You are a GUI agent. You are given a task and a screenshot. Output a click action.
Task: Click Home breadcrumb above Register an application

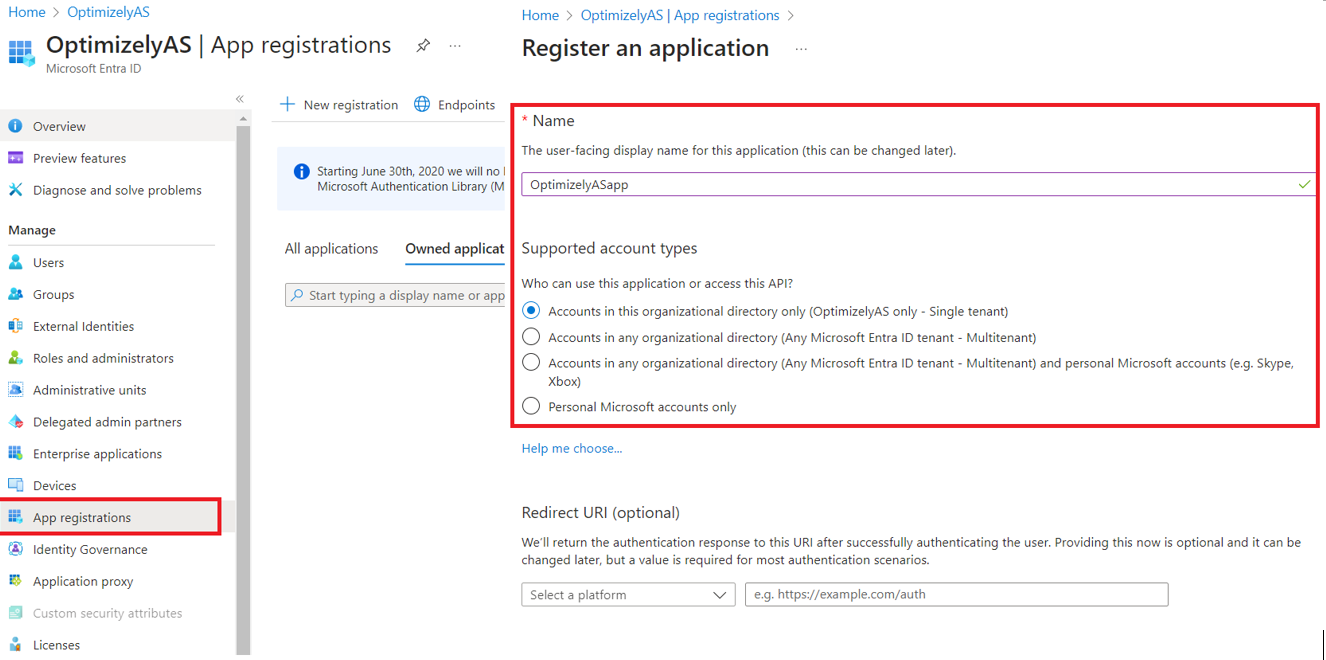coord(540,15)
